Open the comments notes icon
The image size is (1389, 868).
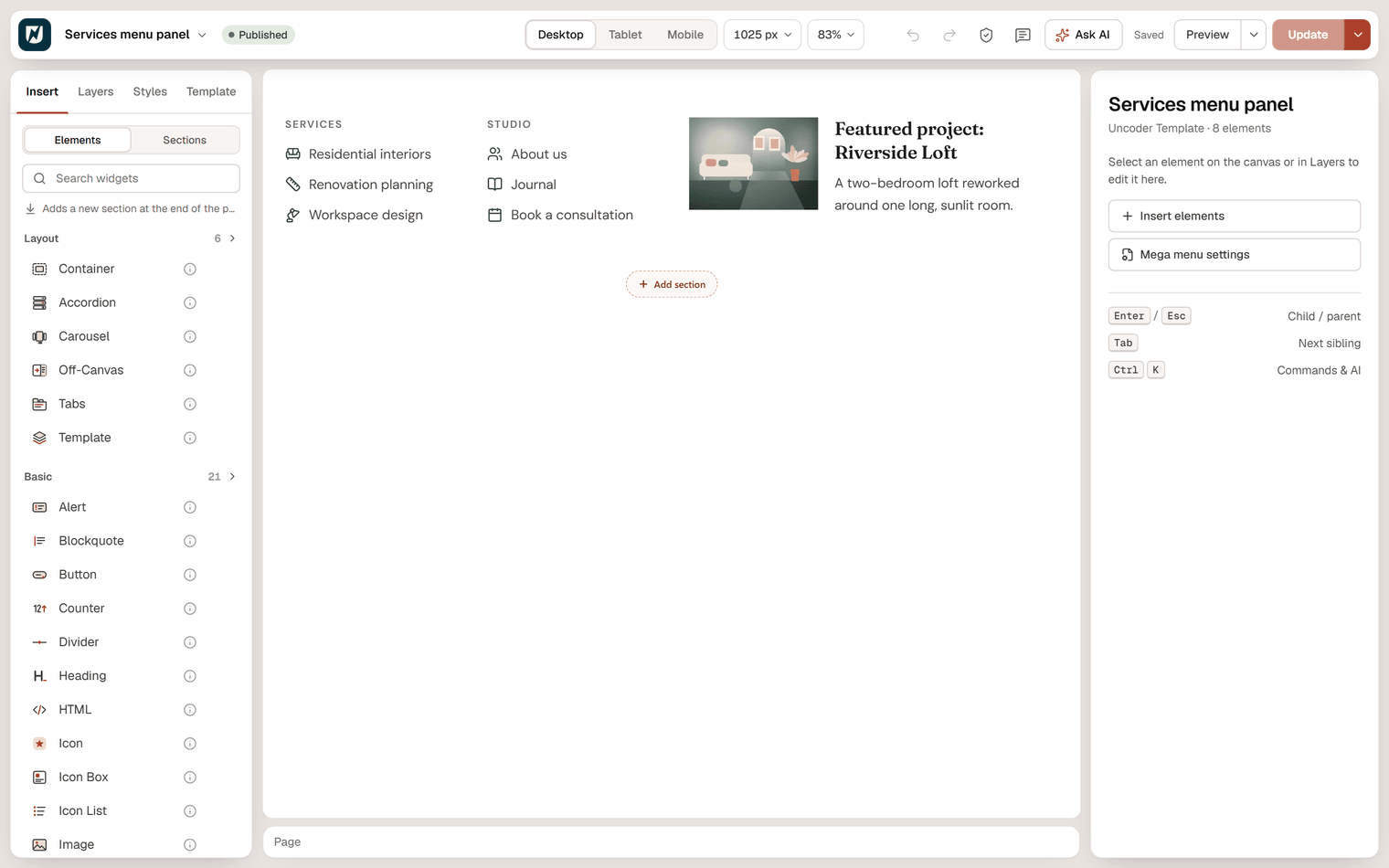click(1023, 35)
